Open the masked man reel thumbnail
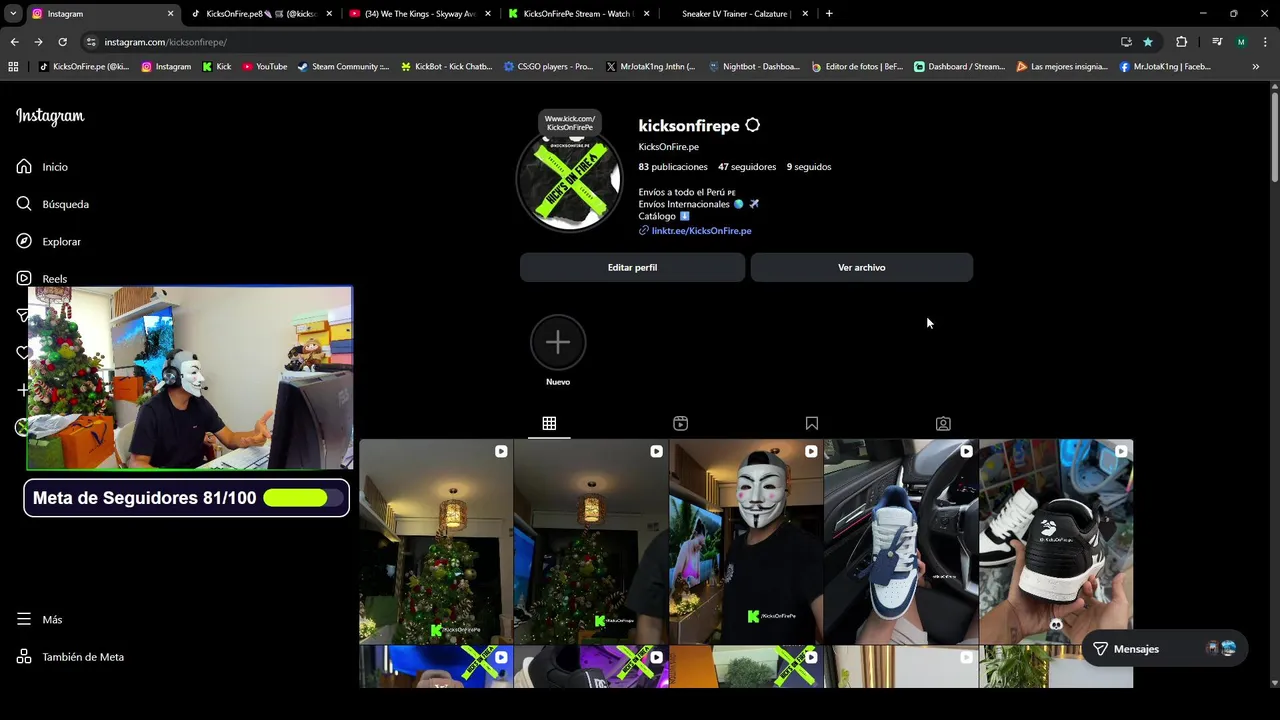 pyautogui.click(x=746, y=541)
